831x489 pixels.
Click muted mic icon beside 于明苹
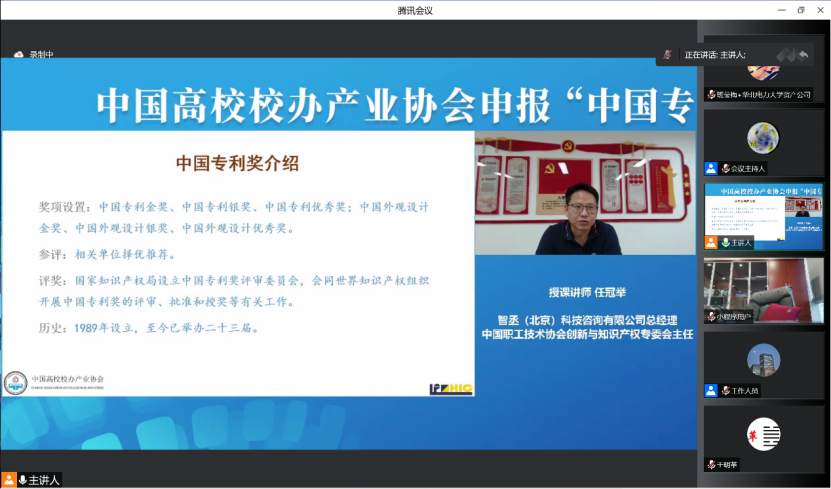click(x=711, y=465)
